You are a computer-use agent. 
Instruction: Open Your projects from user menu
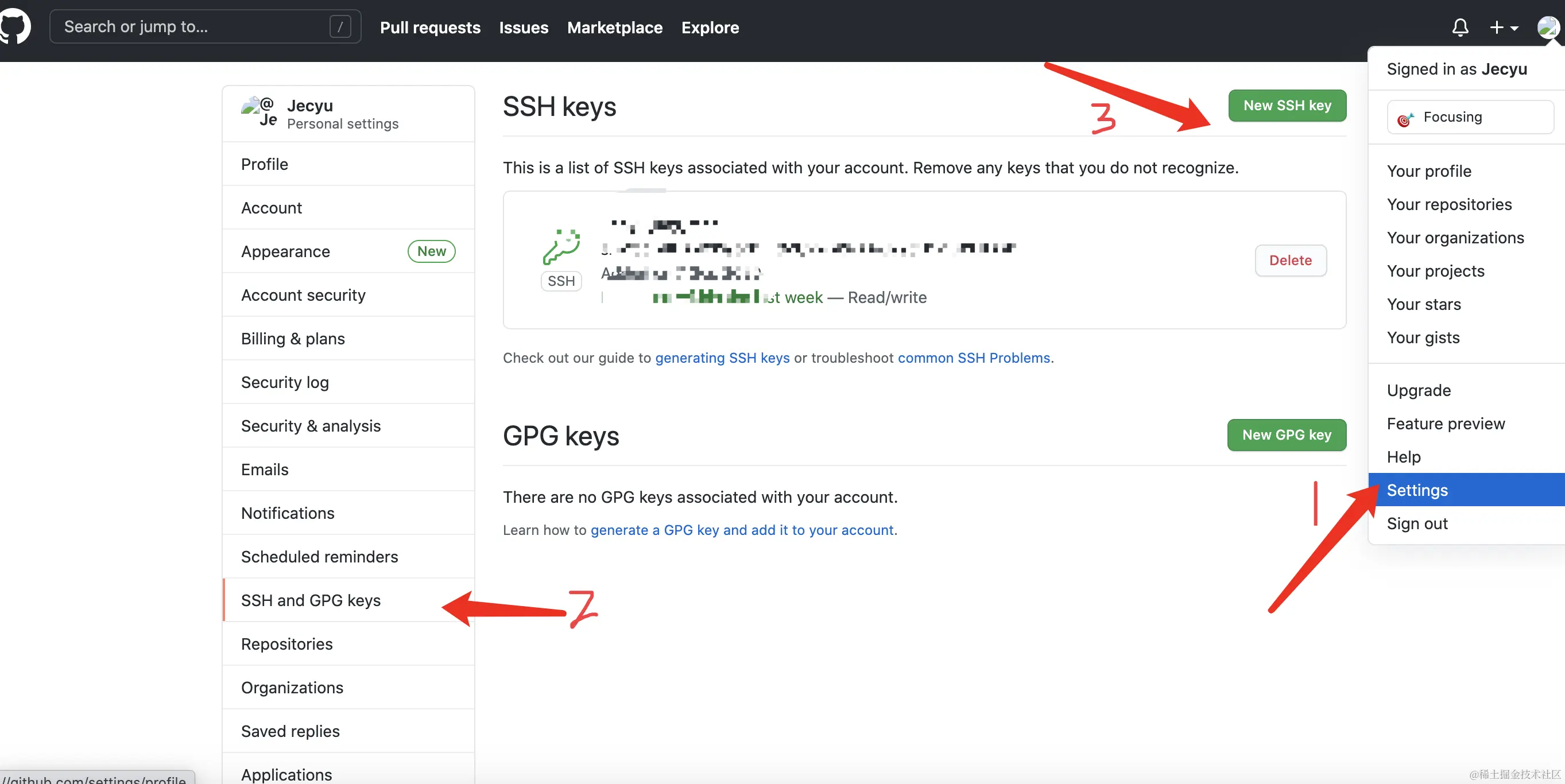pyautogui.click(x=1467, y=271)
